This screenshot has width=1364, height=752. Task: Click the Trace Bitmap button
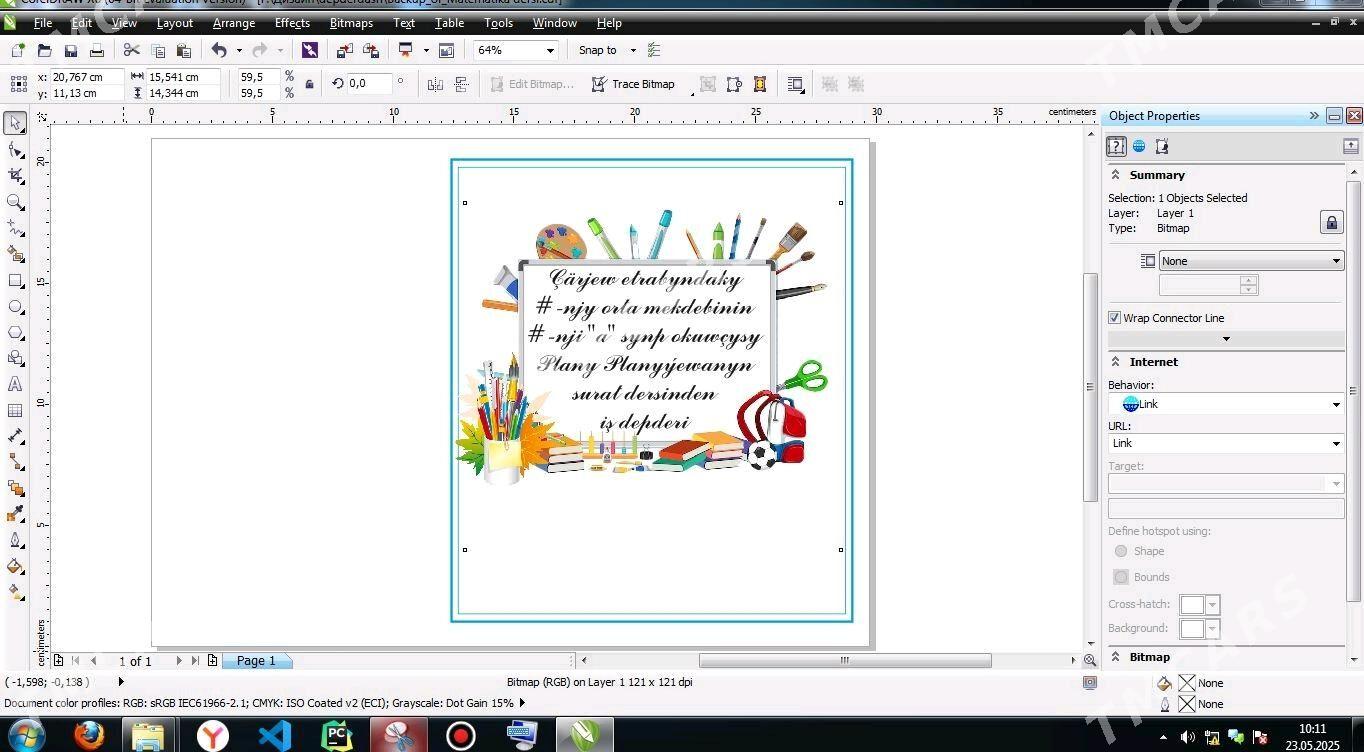pos(633,84)
